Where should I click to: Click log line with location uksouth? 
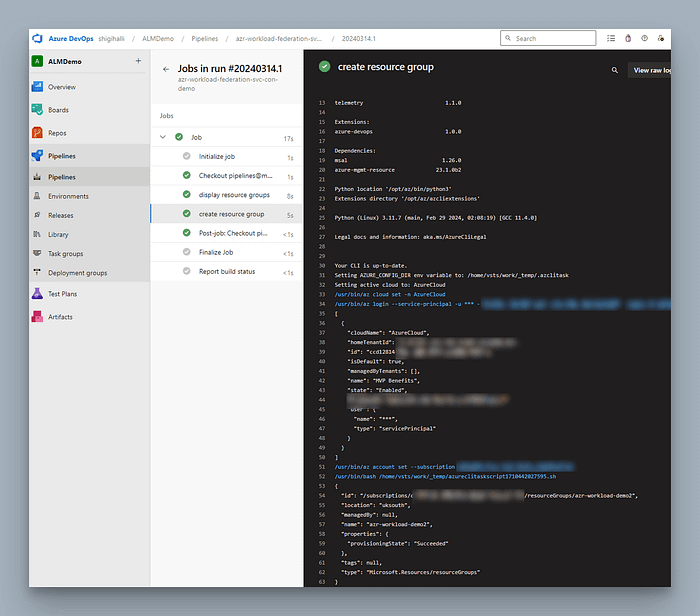coord(375,505)
